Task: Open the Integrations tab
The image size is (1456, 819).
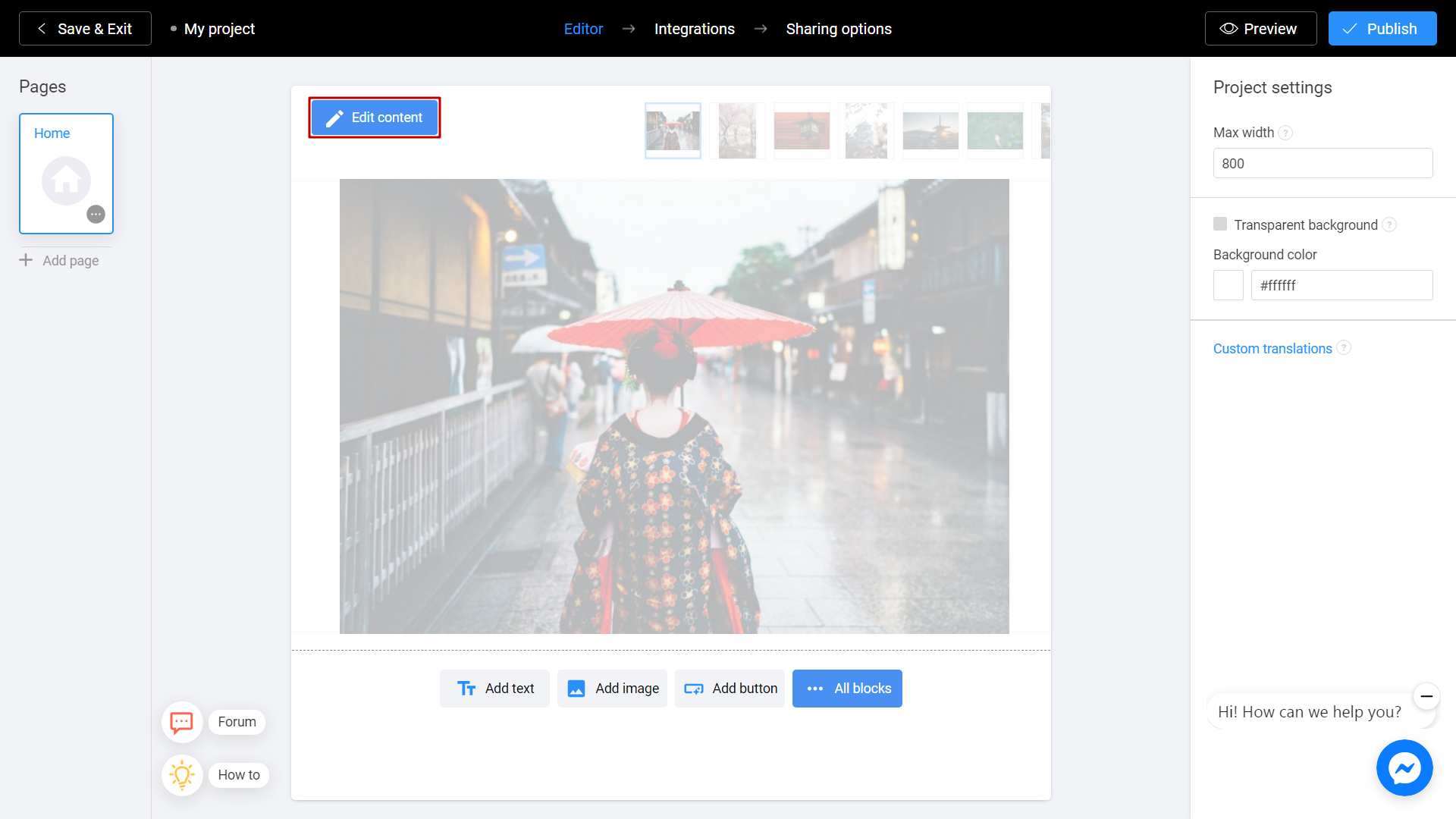Action: (694, 28)
